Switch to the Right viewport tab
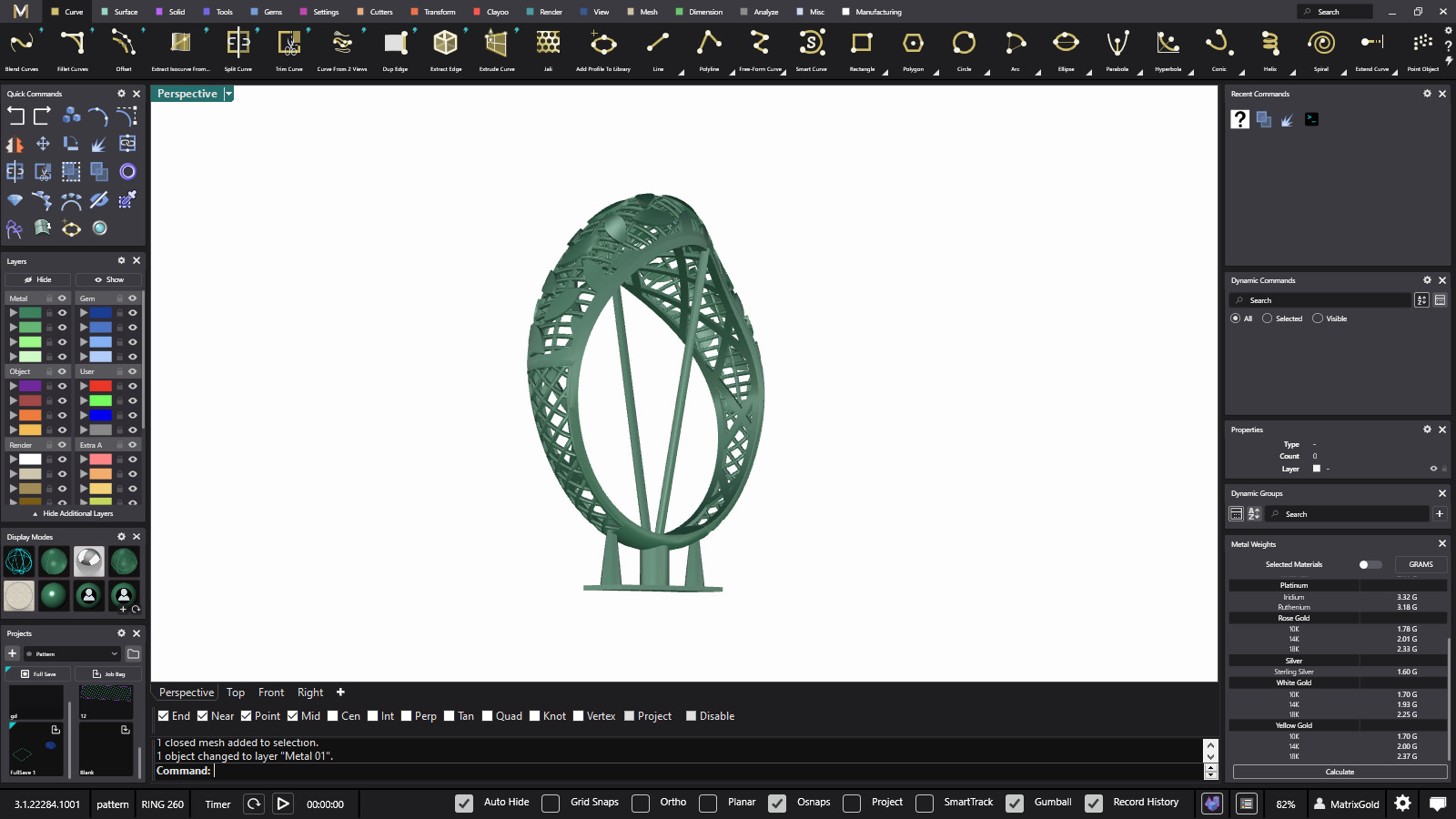1456x819 pixels. [310, 693]
